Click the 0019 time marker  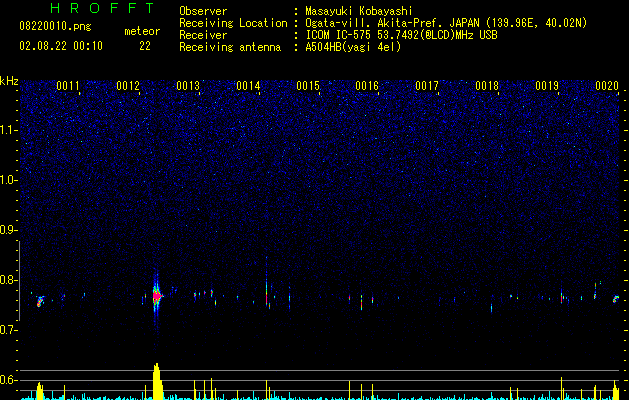pos(547,86)
